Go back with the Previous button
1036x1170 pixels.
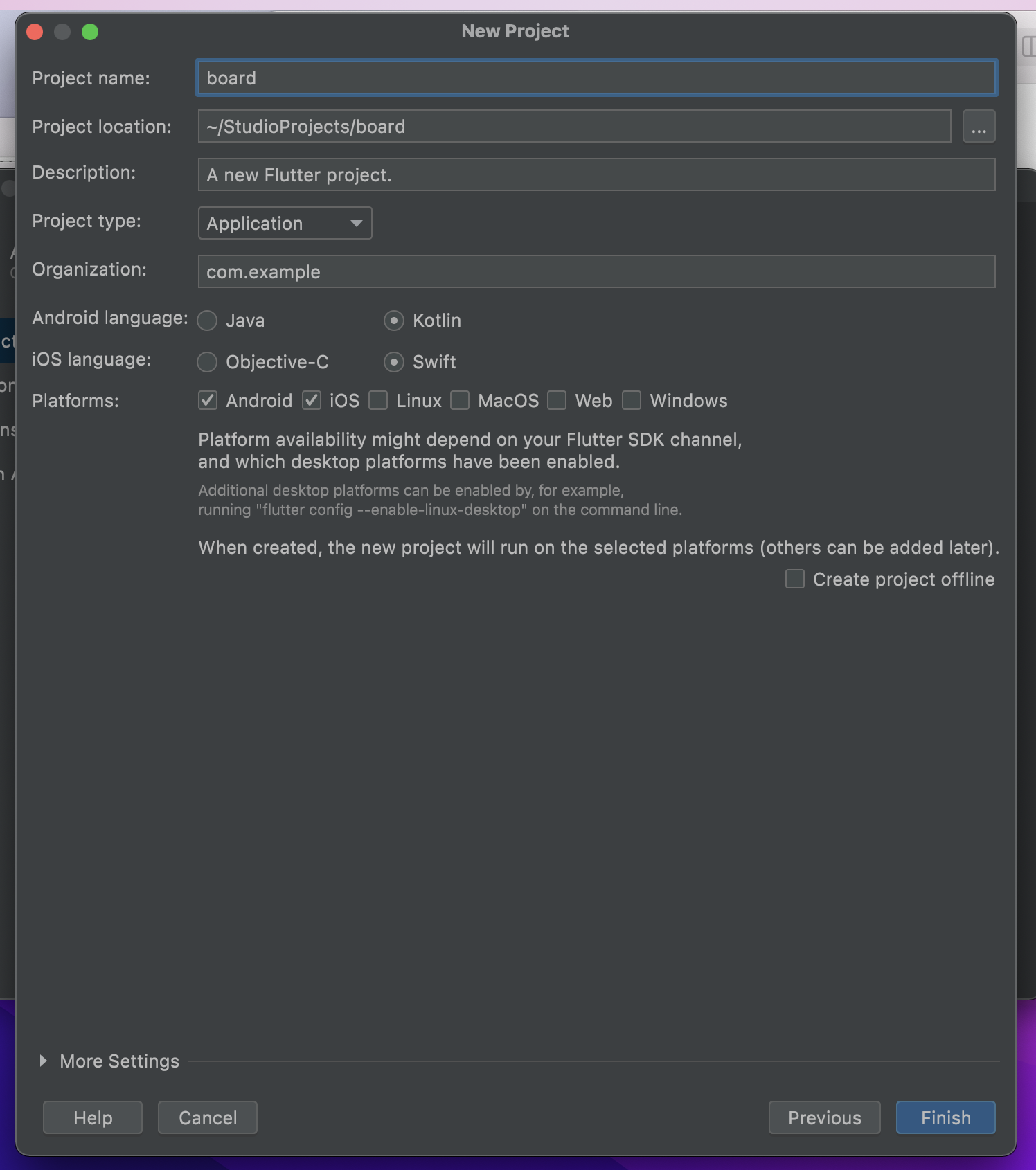tap(825, 1117)
